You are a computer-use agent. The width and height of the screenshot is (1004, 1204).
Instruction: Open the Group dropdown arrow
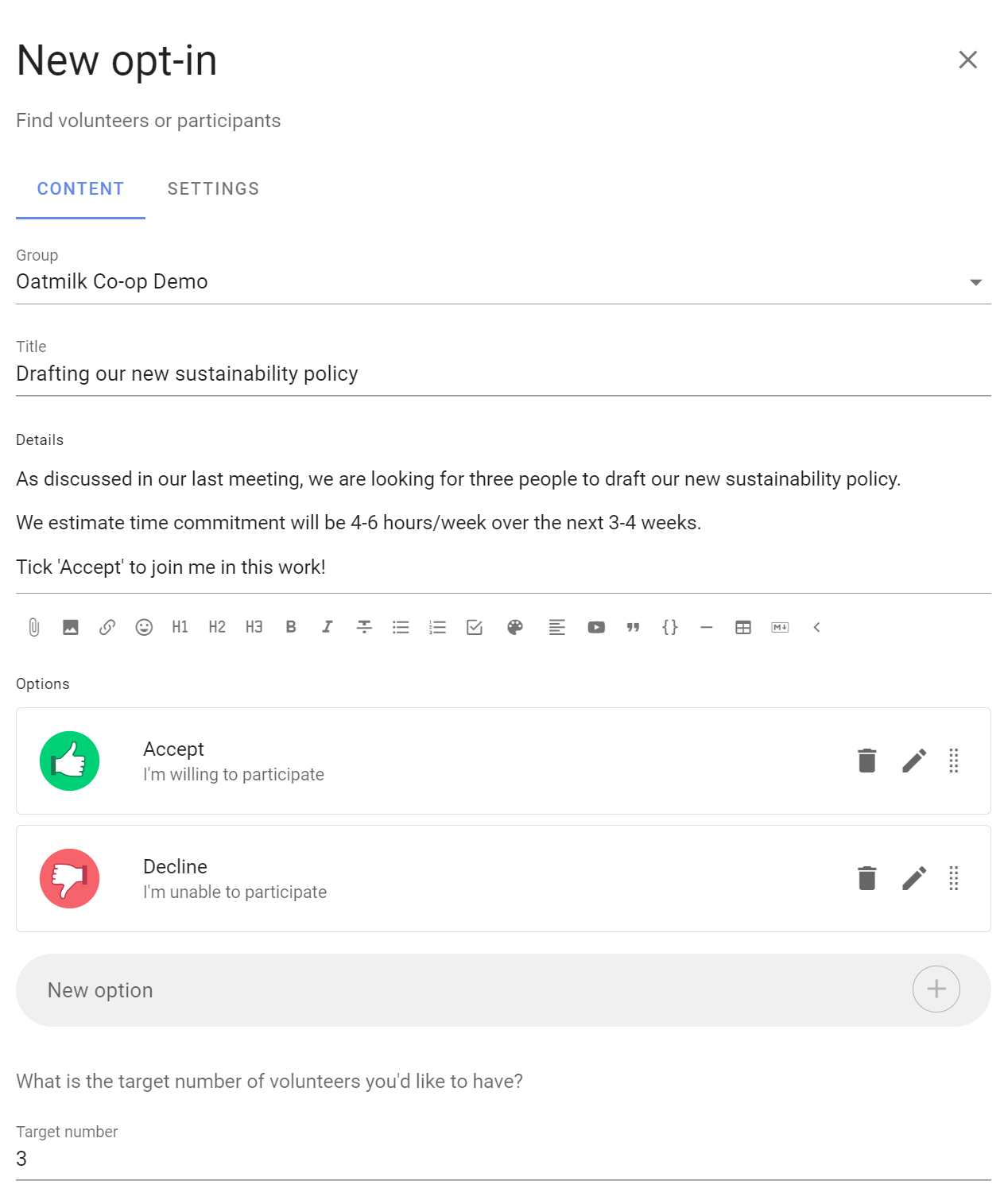(976, 282)
